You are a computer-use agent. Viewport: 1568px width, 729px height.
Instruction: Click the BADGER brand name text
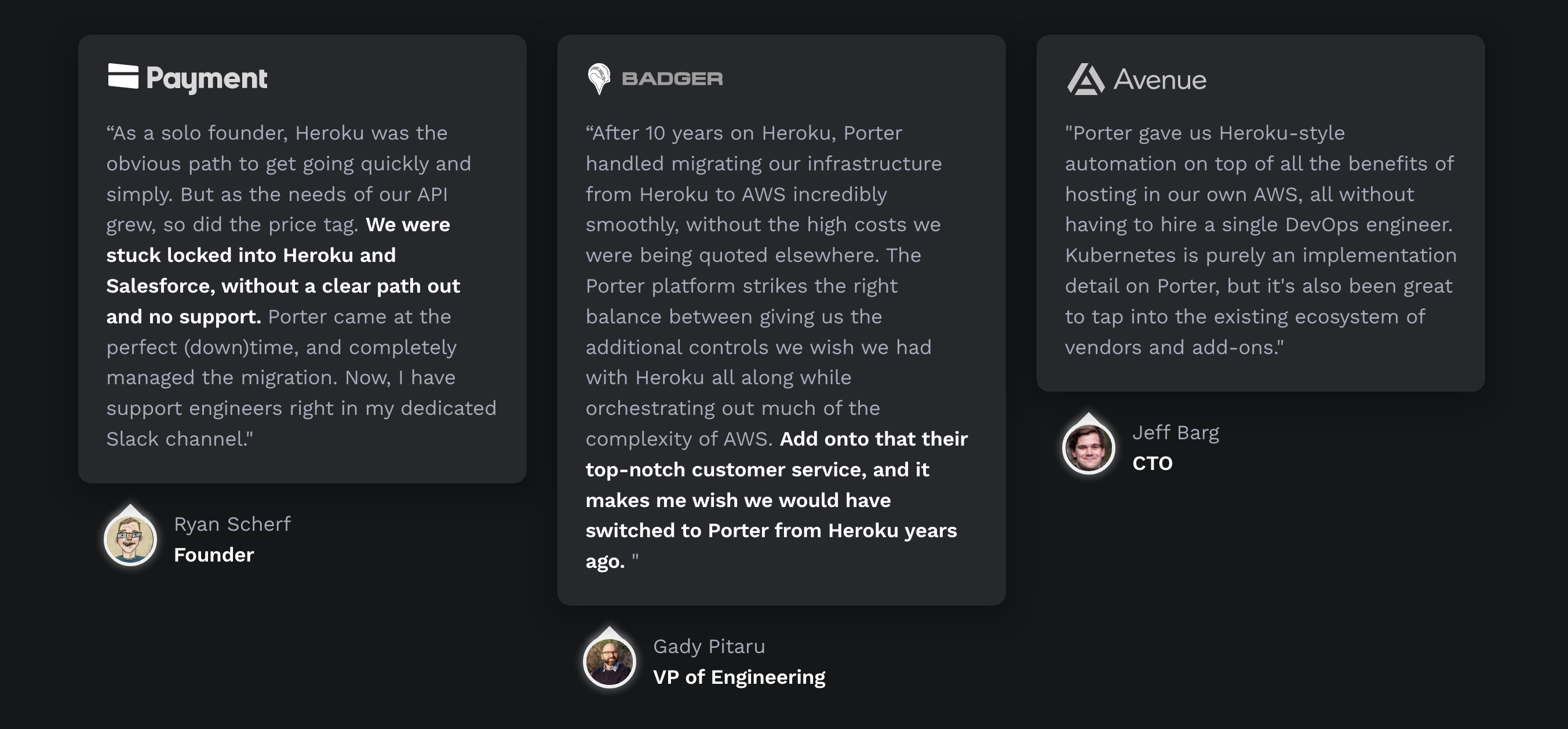pyautogui.click(x=672, y=78)
